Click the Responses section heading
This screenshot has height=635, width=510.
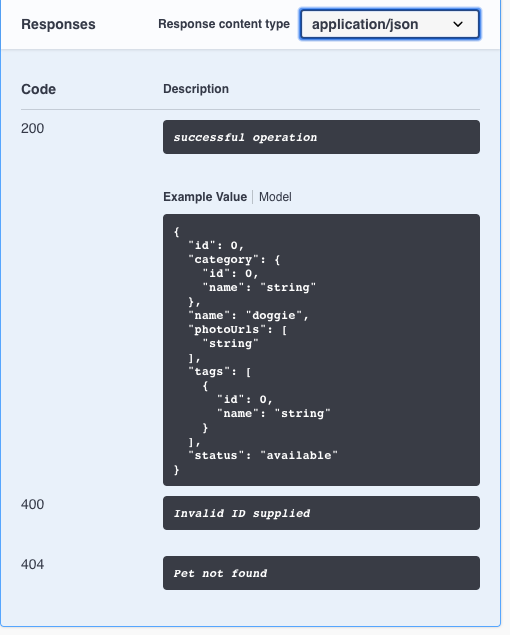pyautogui.click(x=58, y=24)
